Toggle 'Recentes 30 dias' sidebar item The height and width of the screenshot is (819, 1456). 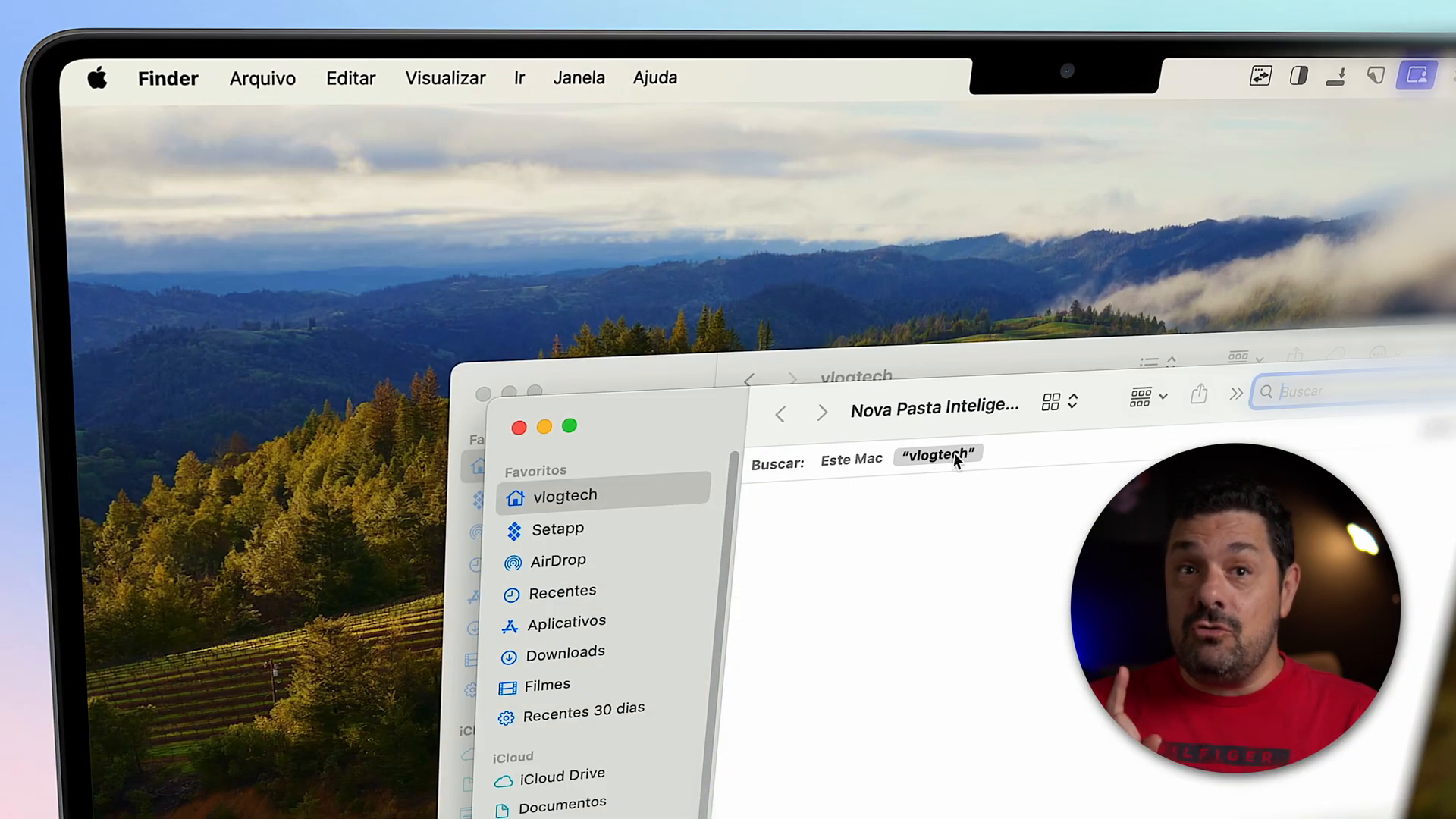pyautogui.click(x=584, y=710)
